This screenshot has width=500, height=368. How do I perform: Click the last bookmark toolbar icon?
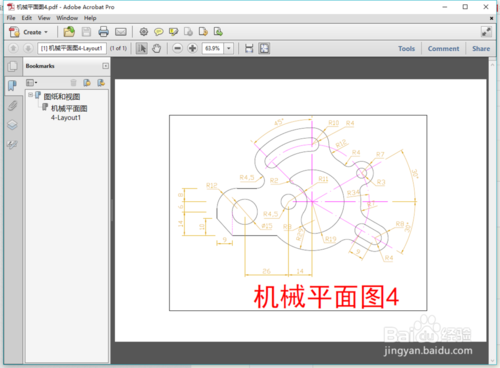(101, 82)
